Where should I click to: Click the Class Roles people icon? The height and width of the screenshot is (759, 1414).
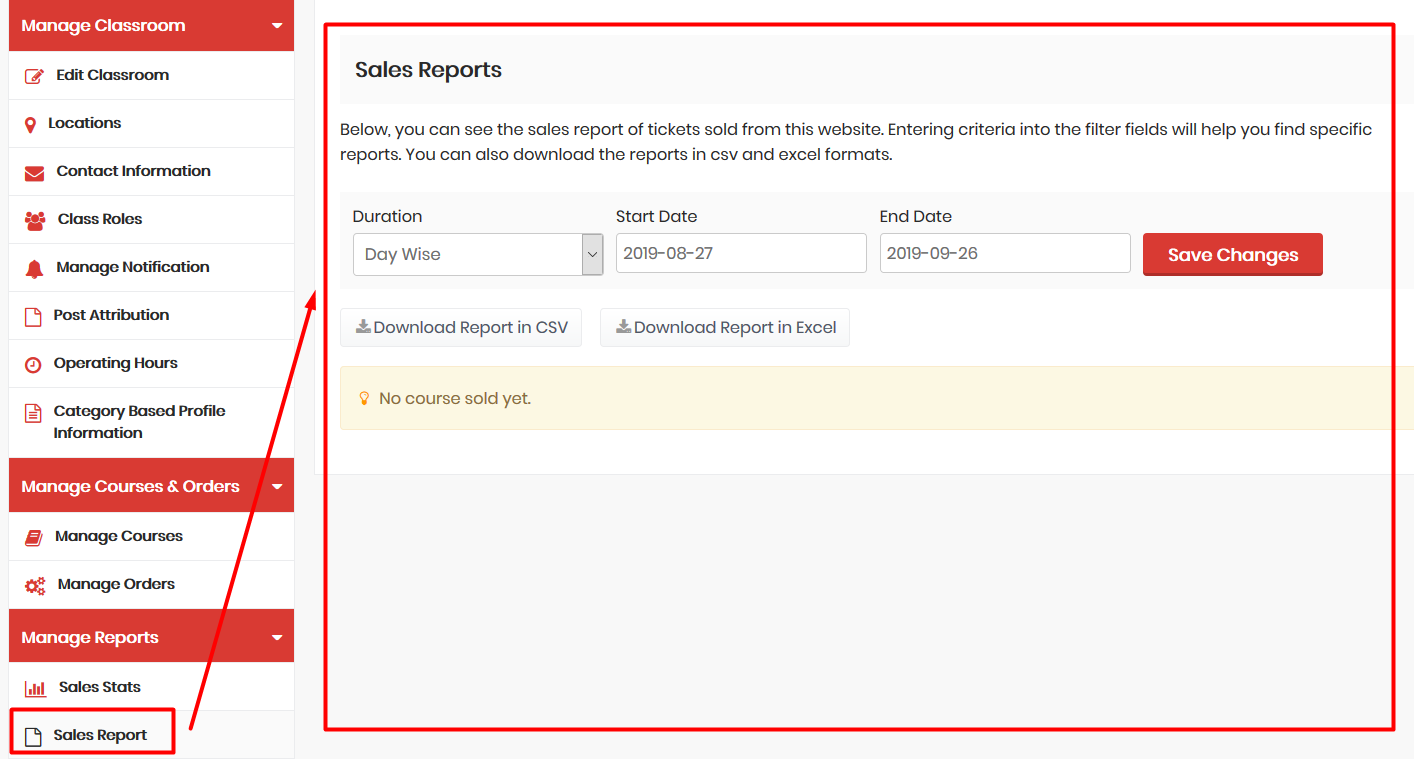pyautogui.click(x=35, y=220)
